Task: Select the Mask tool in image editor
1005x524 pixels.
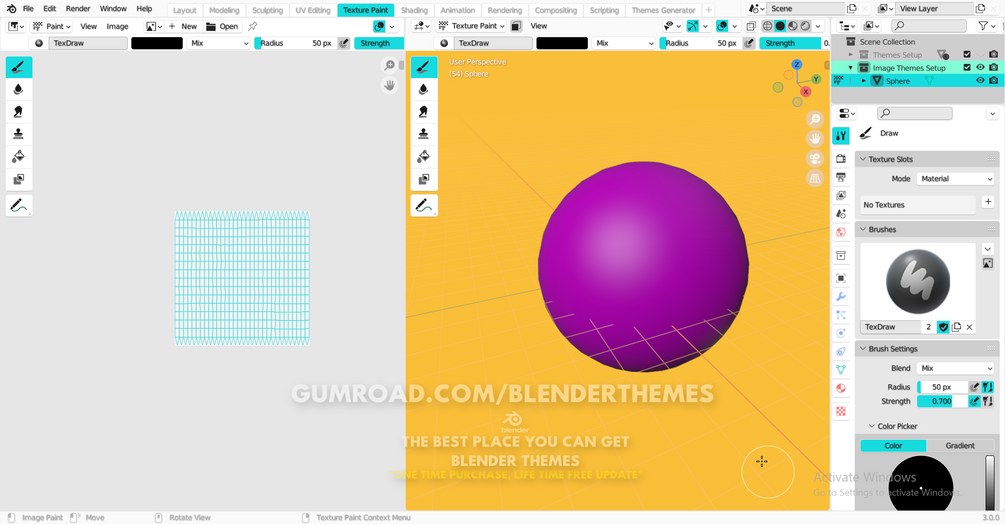Action: coord(19,179)
